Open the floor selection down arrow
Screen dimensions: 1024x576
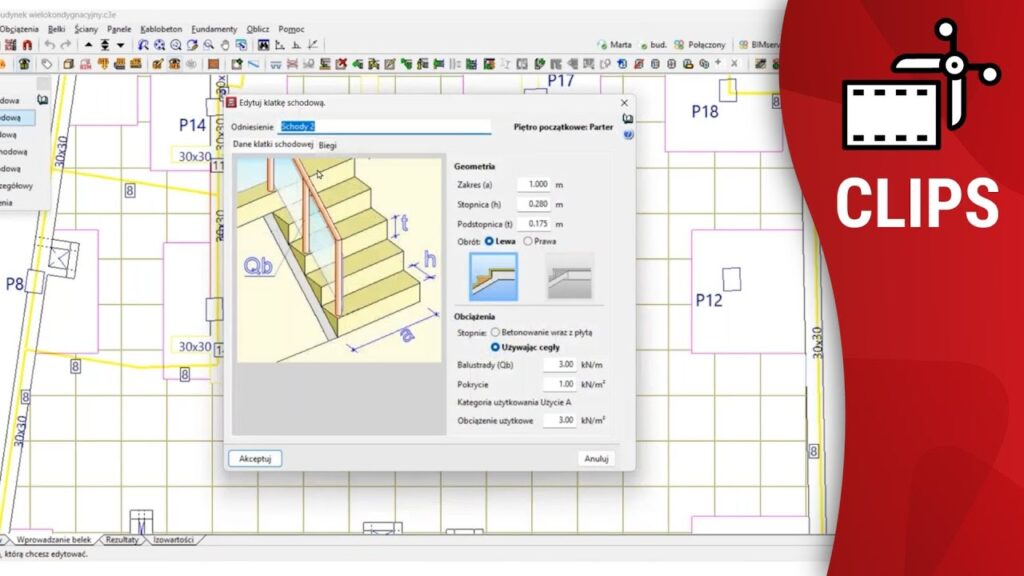(121, 45)
